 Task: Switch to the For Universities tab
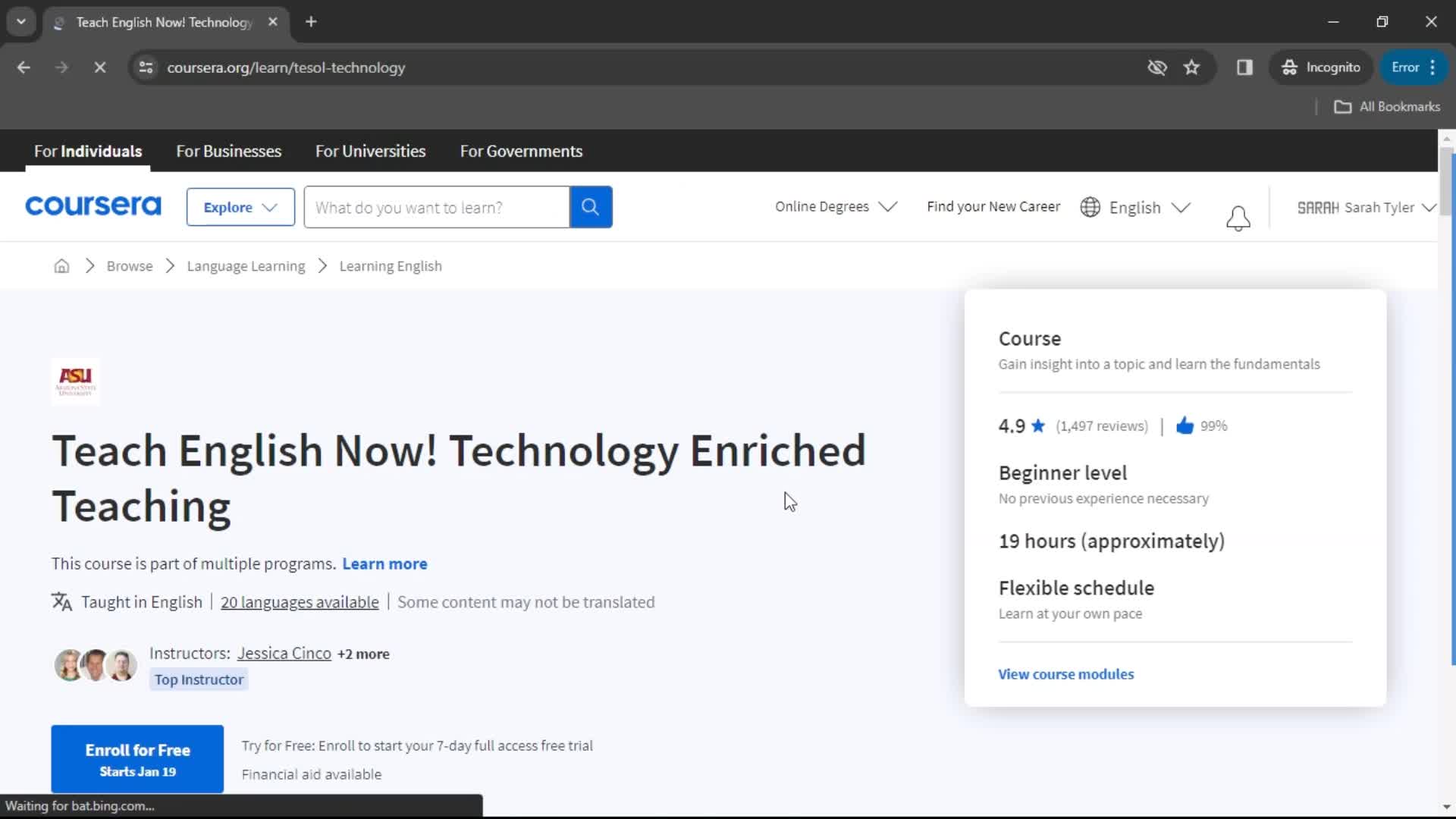[x=370, y=151]
